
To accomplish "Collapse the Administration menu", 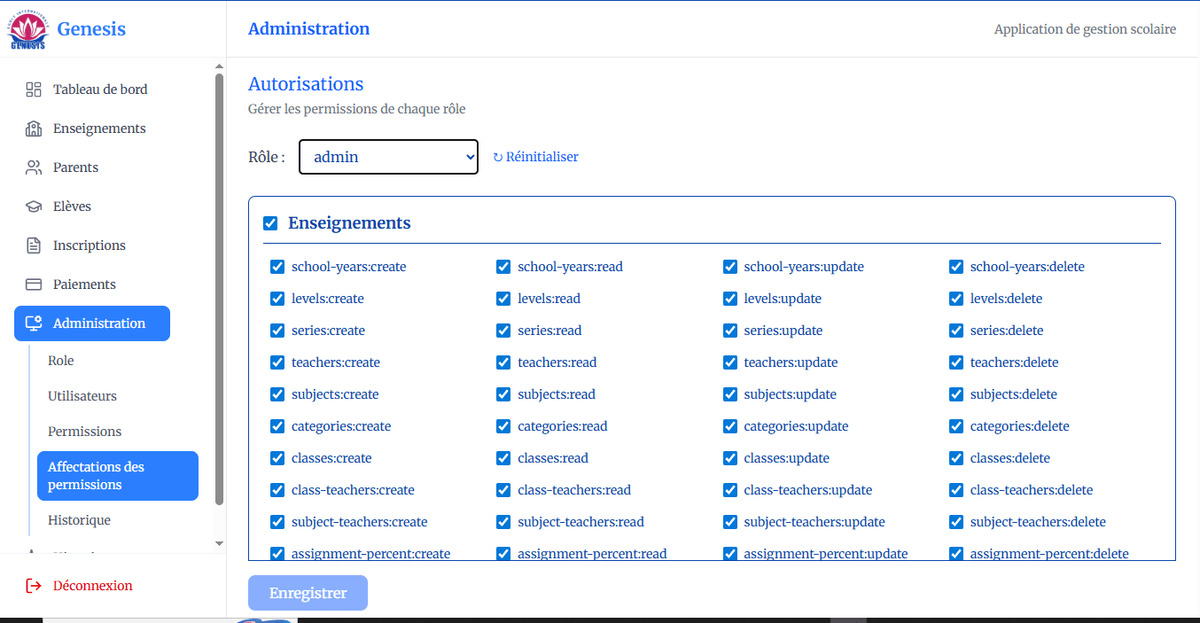I will pos(92,323).
